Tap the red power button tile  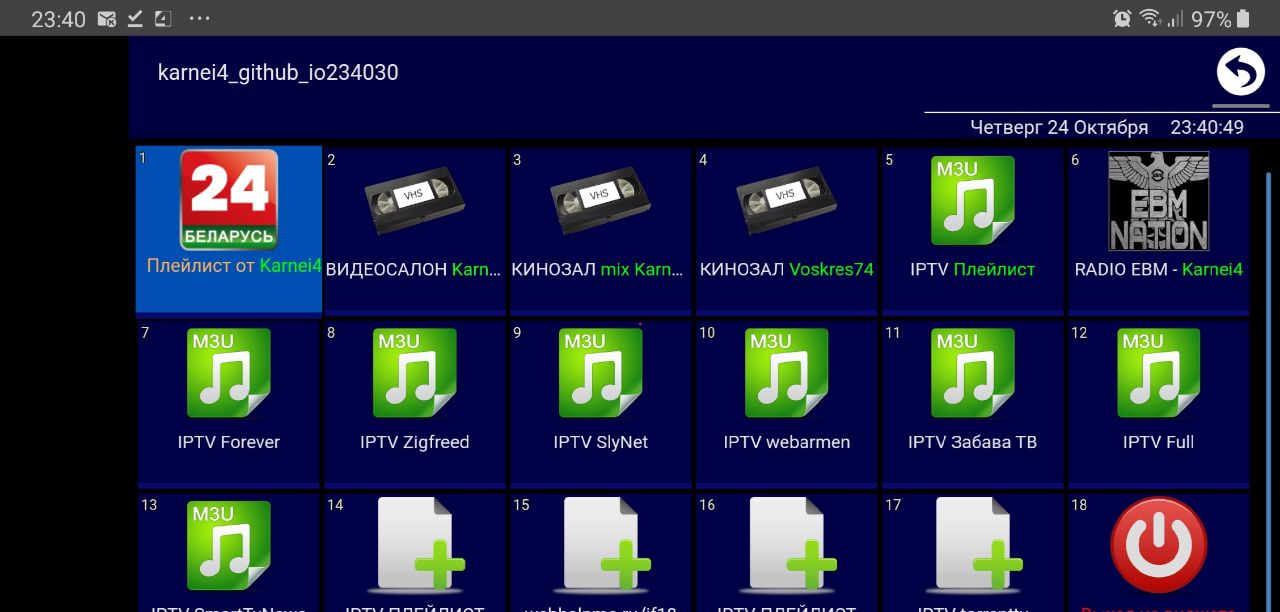click(x=1158, y=553)
